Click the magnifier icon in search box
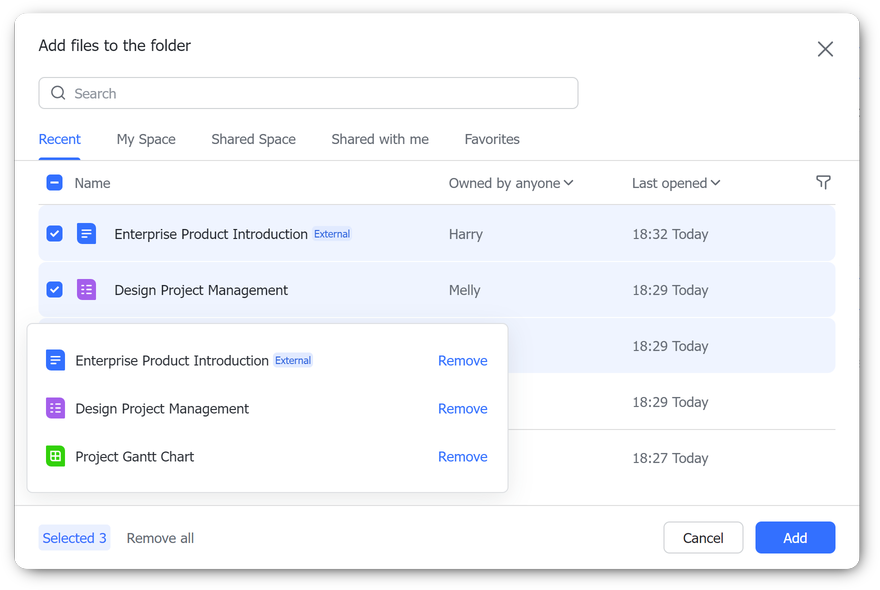The height and width of the screenshot is (590, 880). coord(58,94)
